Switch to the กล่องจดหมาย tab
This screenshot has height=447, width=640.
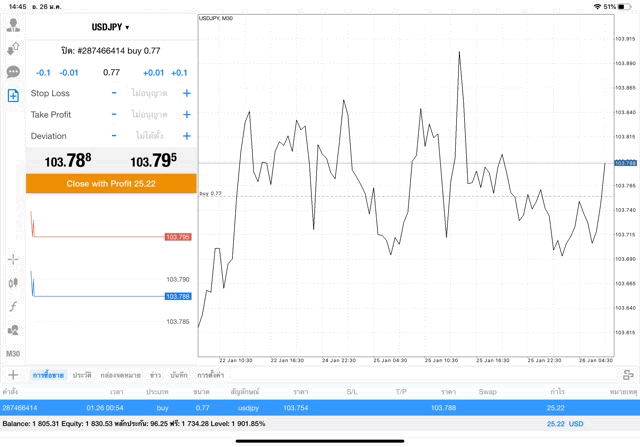tap(120, 375)
